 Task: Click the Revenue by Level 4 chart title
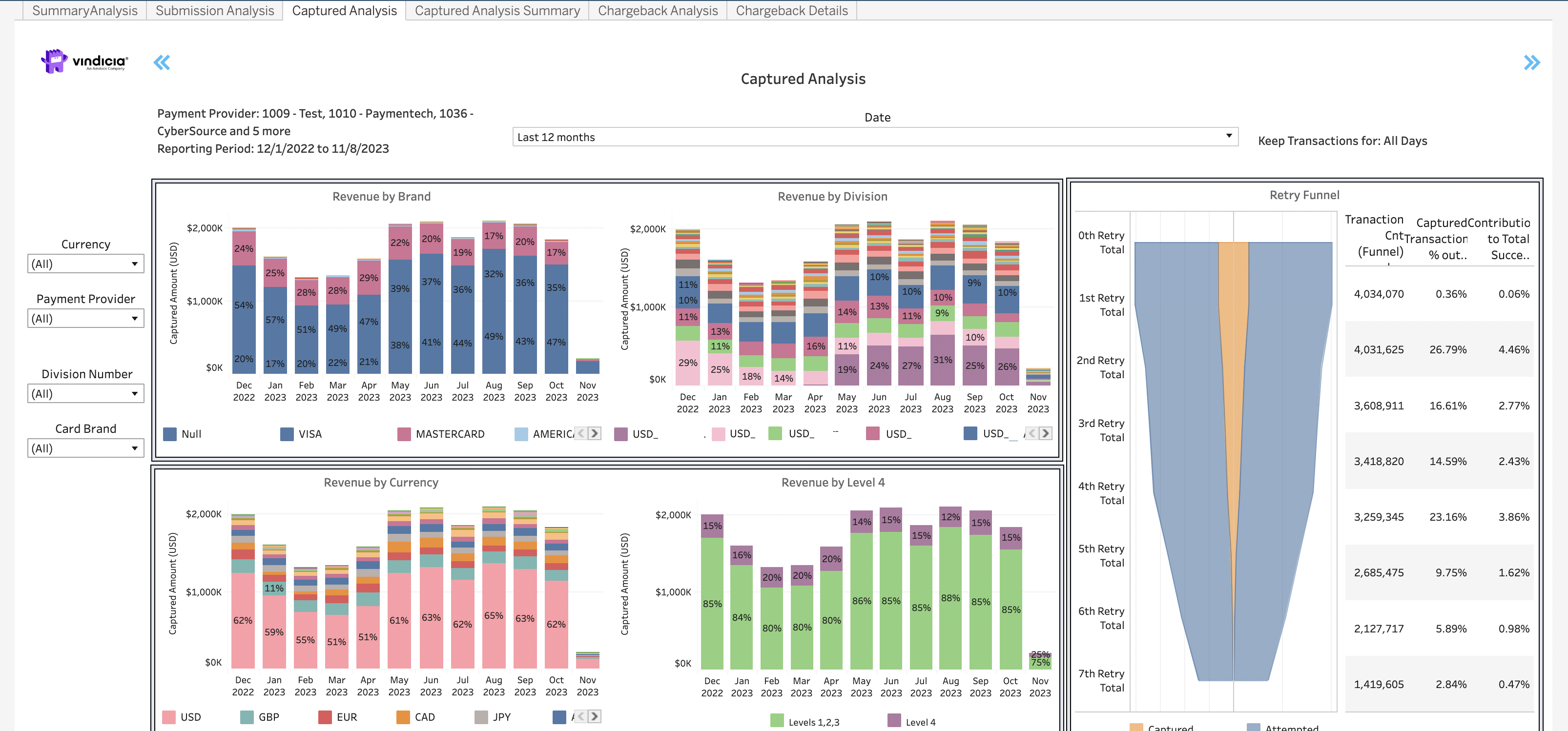tap(833, 483)
